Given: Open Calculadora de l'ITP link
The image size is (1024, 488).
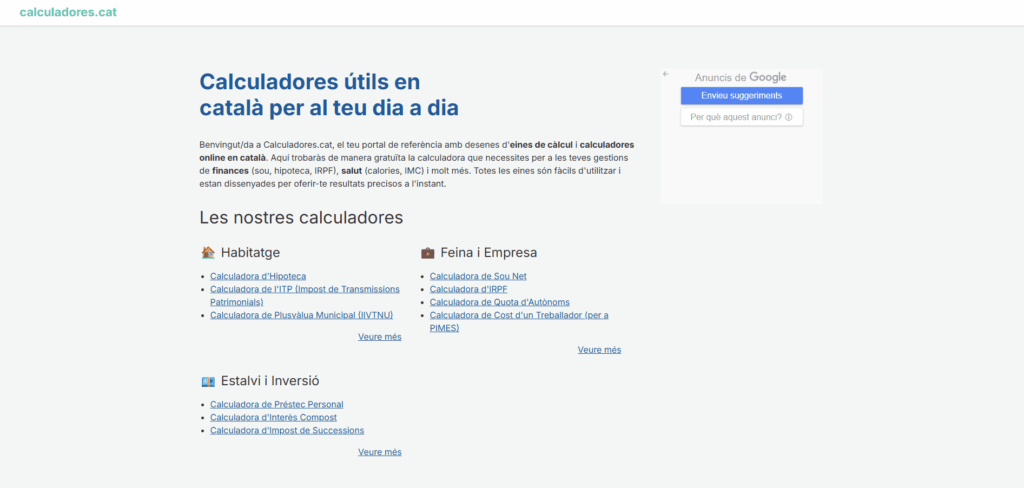Looking at the screenshot, I should pos(305,295).
